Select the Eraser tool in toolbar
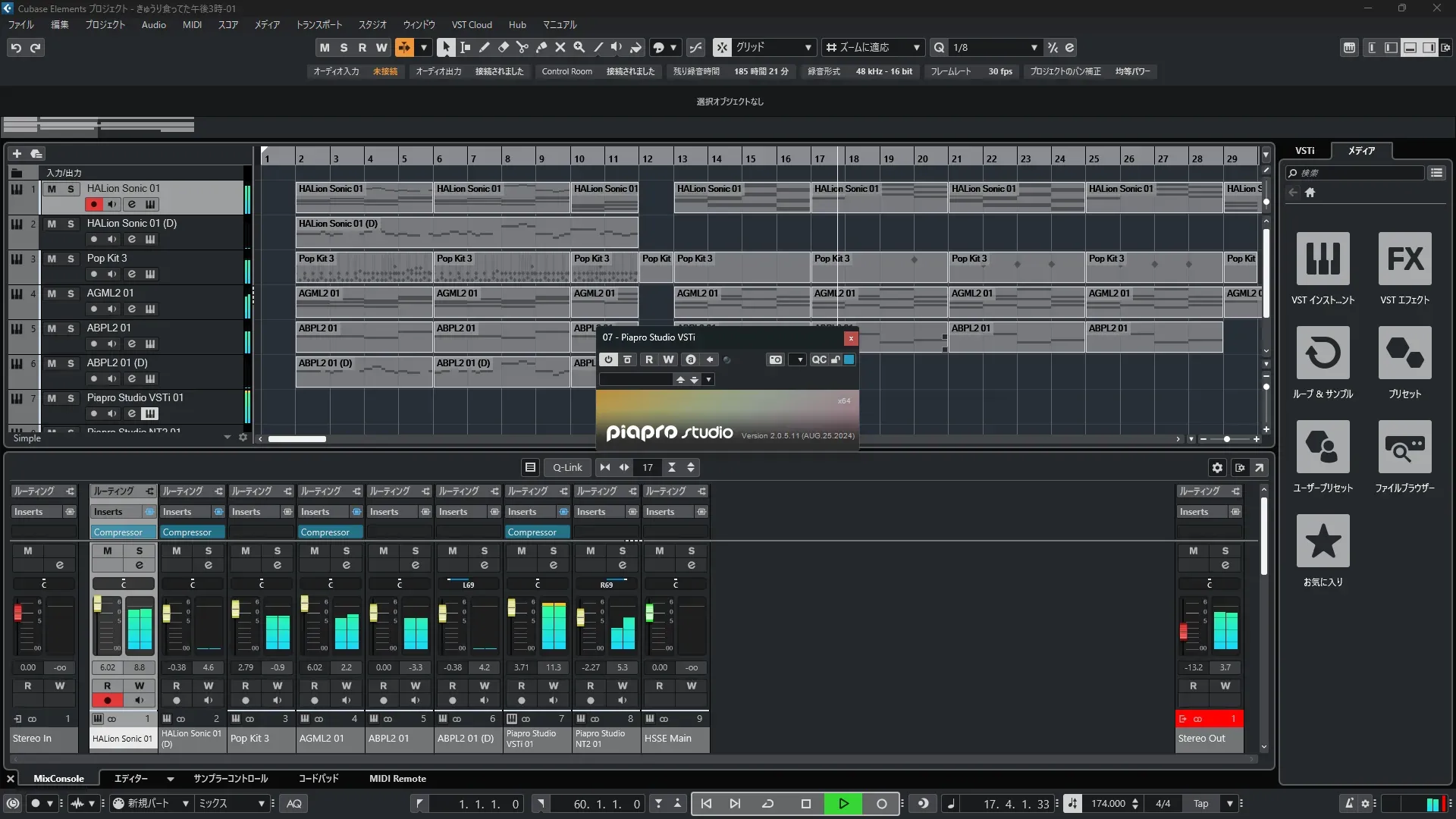This screenshot has width=1456, height=819. tap(503, 47)
